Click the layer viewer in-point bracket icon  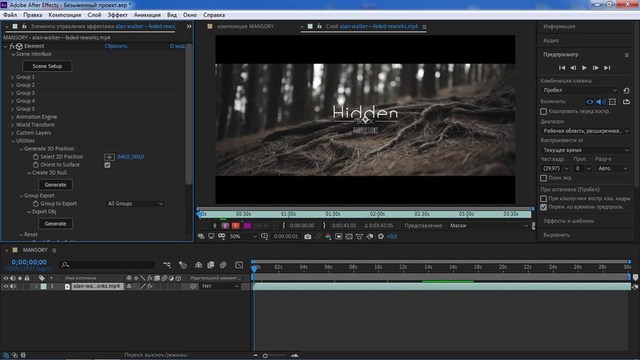(x=284, y=225)
